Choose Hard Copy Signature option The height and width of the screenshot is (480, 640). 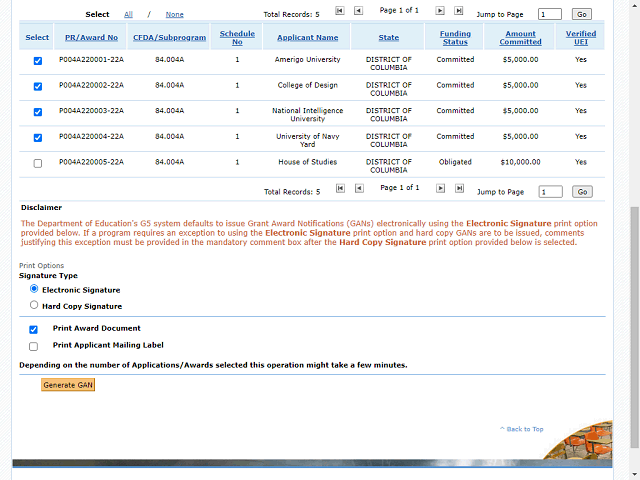click(34, 305)
